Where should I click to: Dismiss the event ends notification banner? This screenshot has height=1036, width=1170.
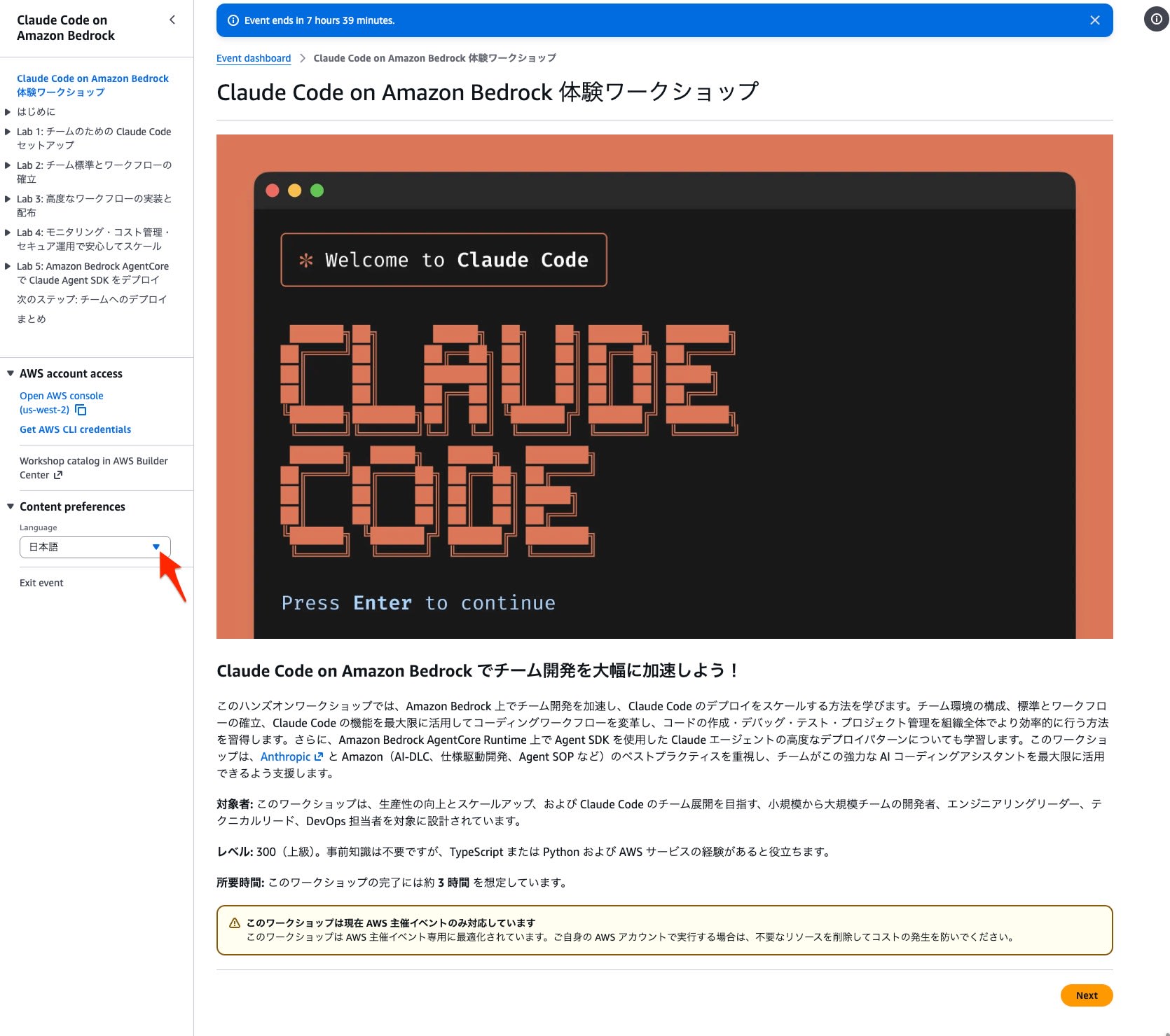1094,20
